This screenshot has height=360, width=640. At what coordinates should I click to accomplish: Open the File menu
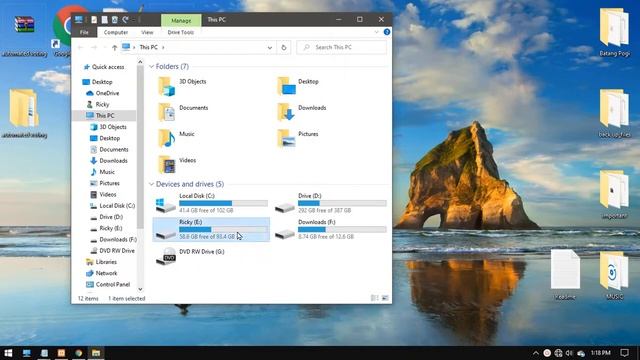84,32
